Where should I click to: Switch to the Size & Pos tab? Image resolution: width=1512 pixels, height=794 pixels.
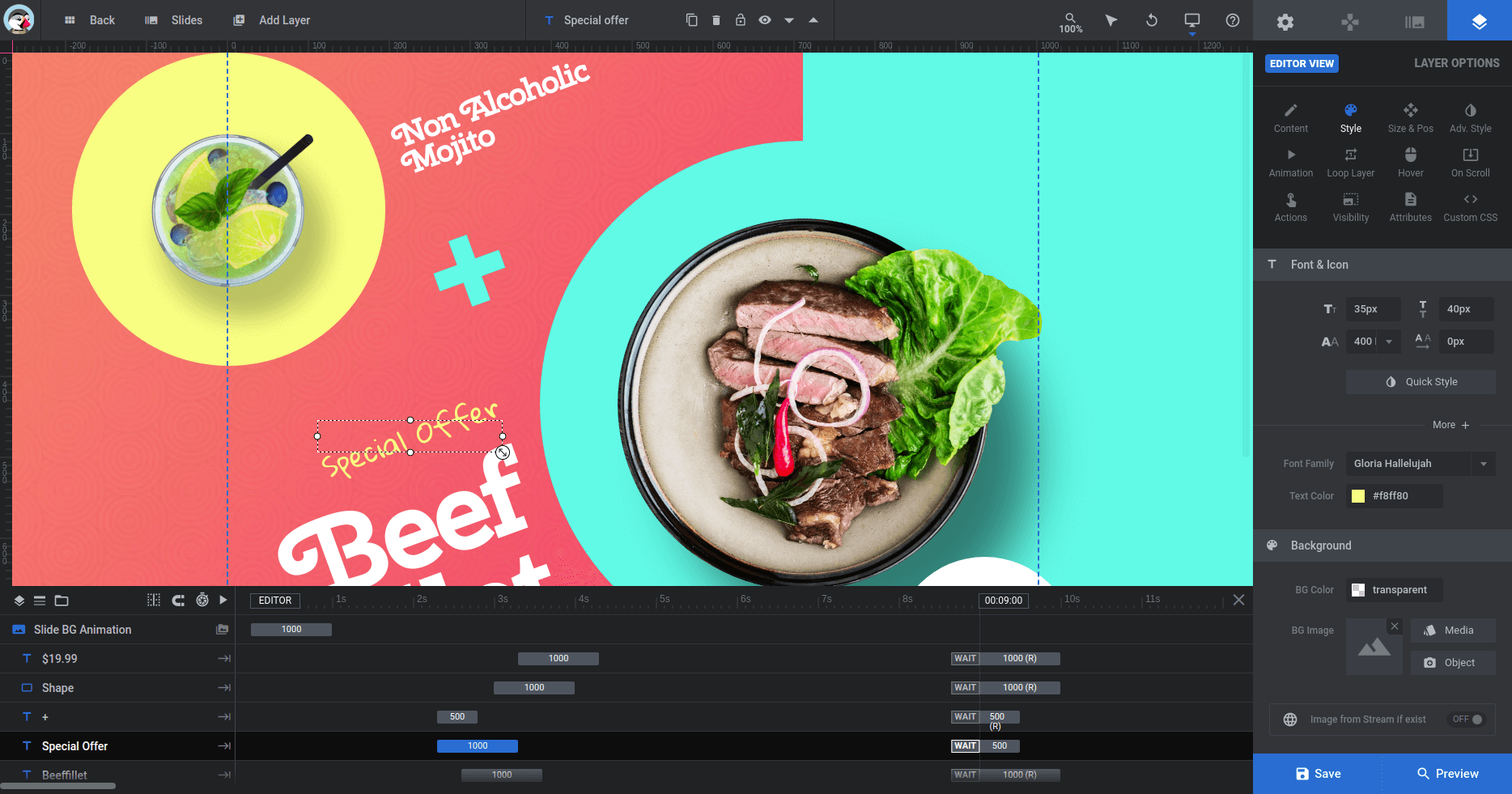pos(1410,117)
